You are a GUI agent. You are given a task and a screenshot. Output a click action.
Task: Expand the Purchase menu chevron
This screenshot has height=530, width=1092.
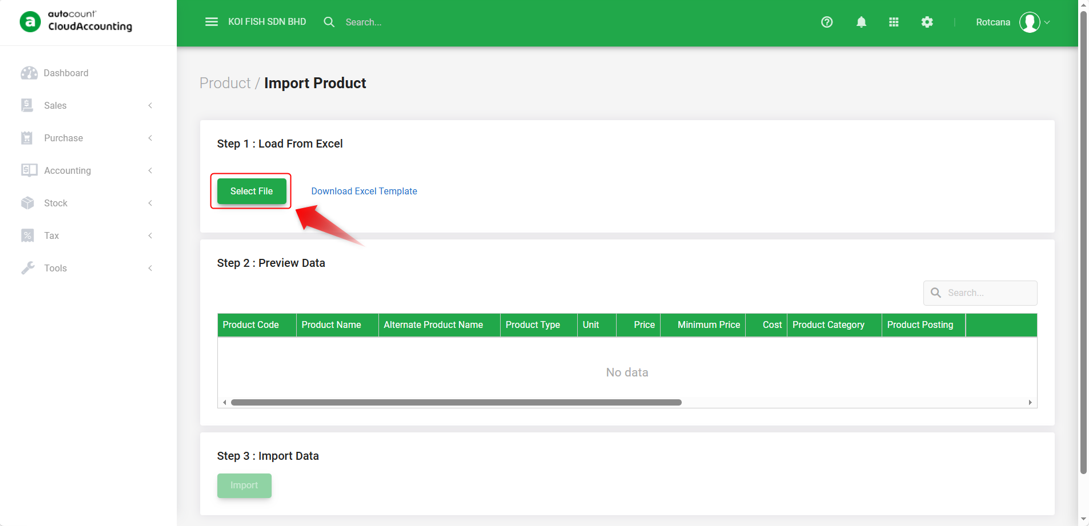150,138
